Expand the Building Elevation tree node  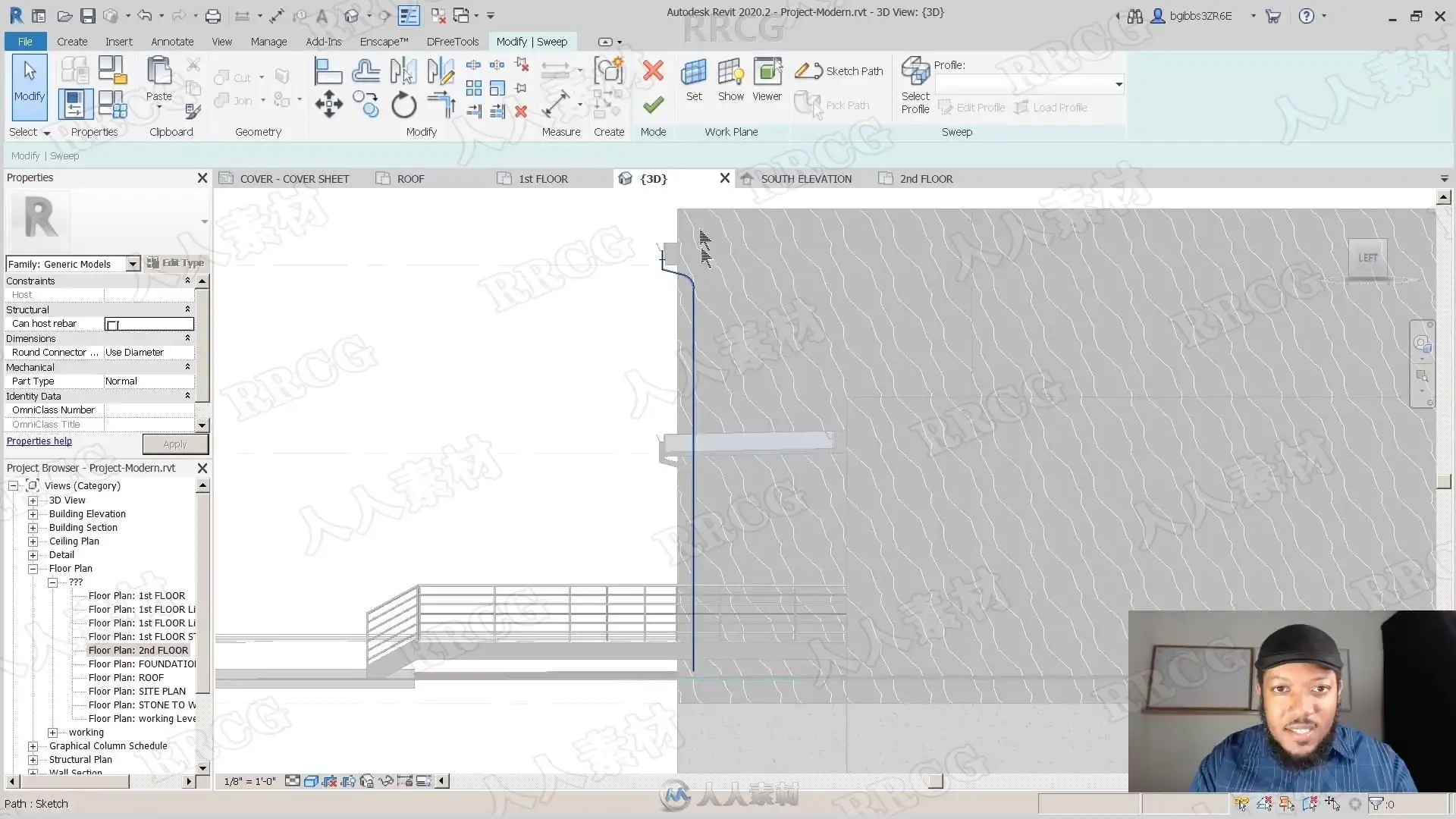tap(33, 514)
